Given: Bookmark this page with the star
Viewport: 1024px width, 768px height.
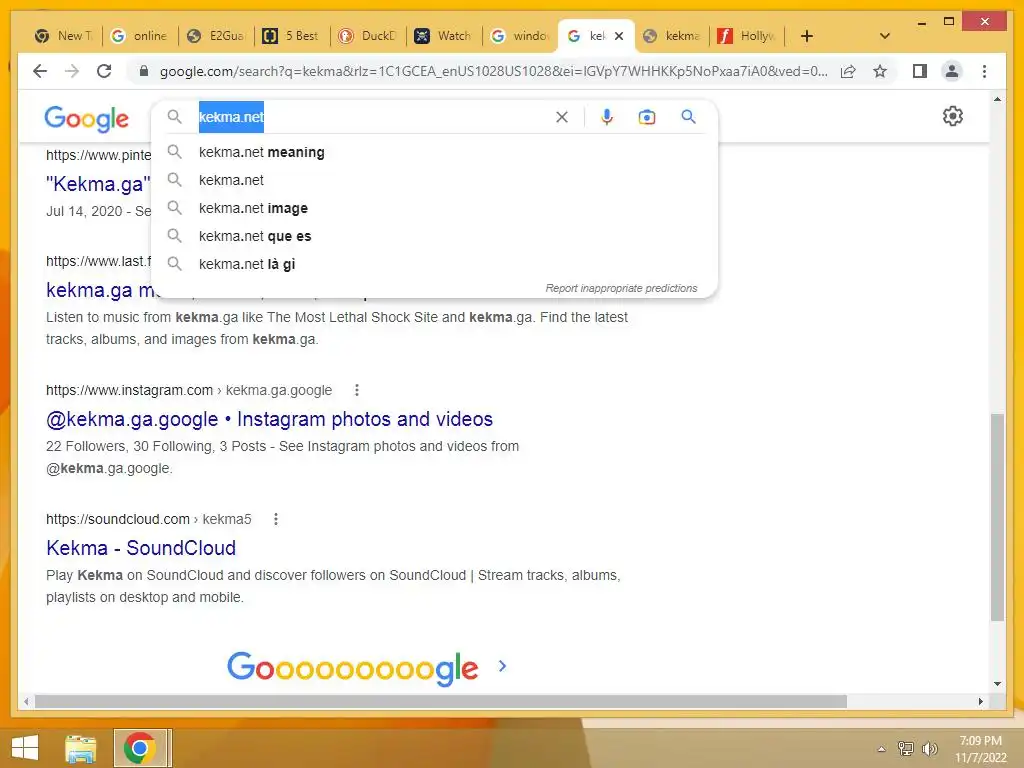Looking at the screenshot, I should (880, 71).
